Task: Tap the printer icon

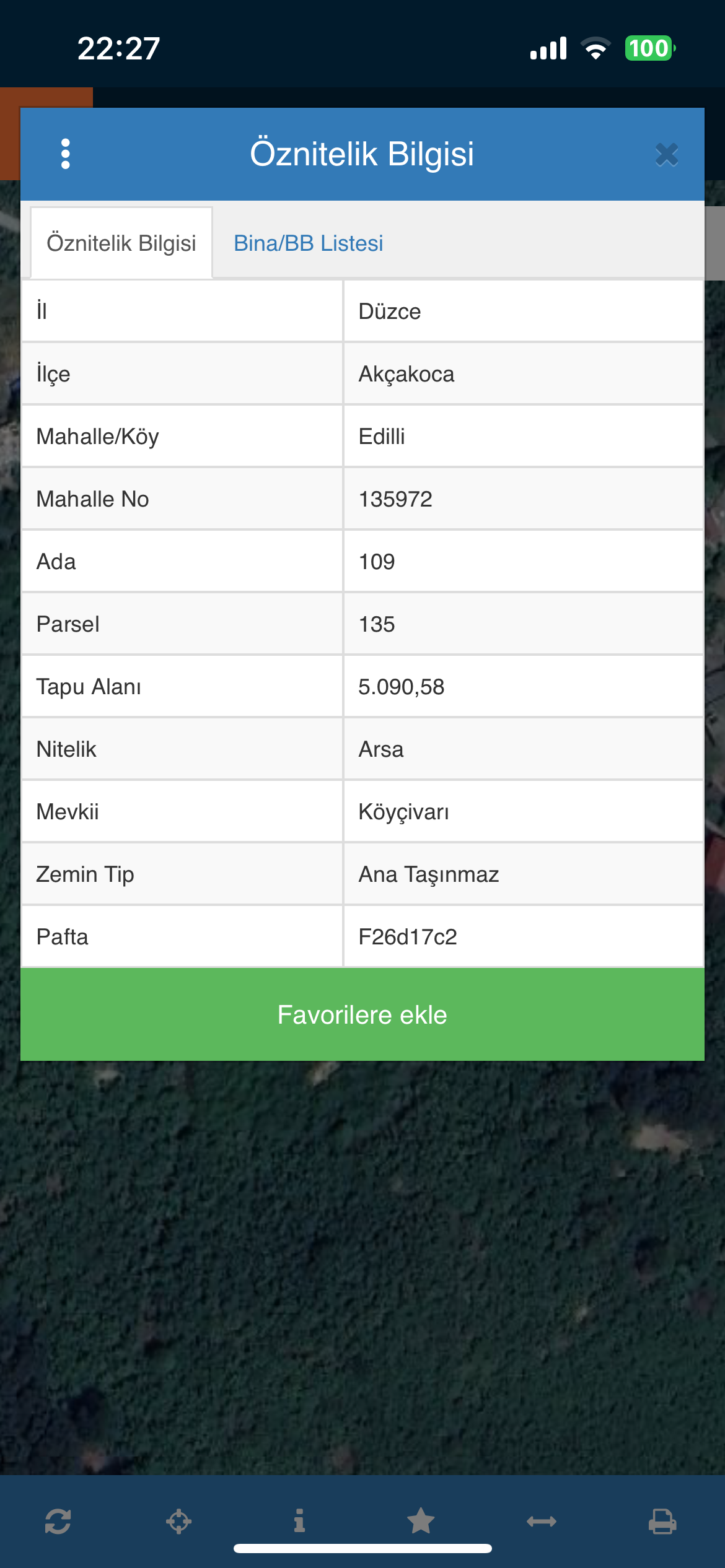Action: pyautogui.click(x=662, y=1521)
